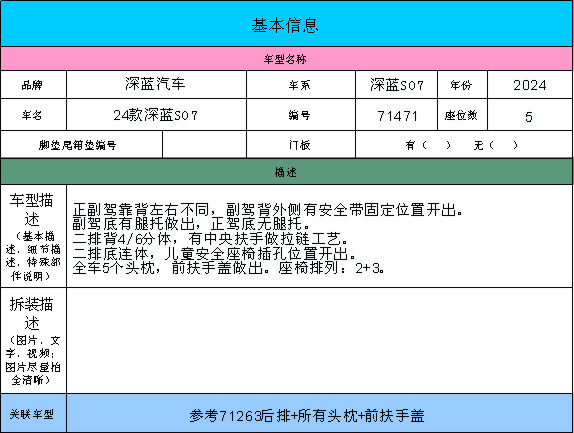Select the 24款深蓝S07 car name cell
574x433 pixels.
click(x=156, y=115)
